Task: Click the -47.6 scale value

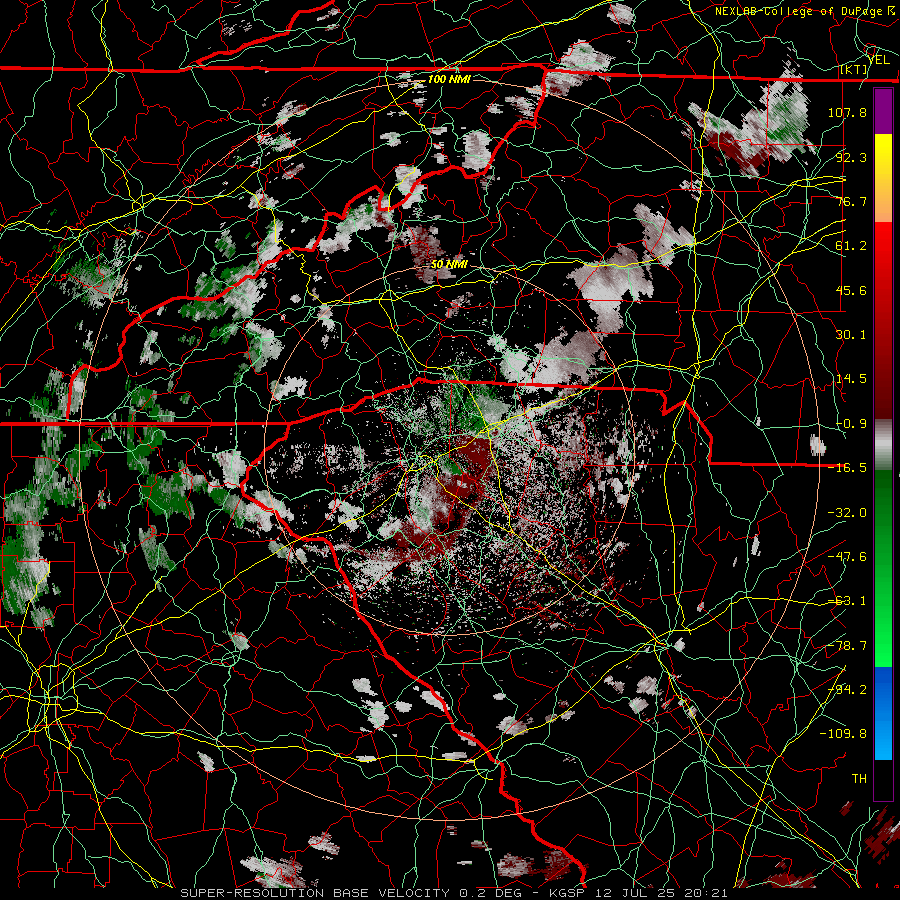Action: pos(847,556)
